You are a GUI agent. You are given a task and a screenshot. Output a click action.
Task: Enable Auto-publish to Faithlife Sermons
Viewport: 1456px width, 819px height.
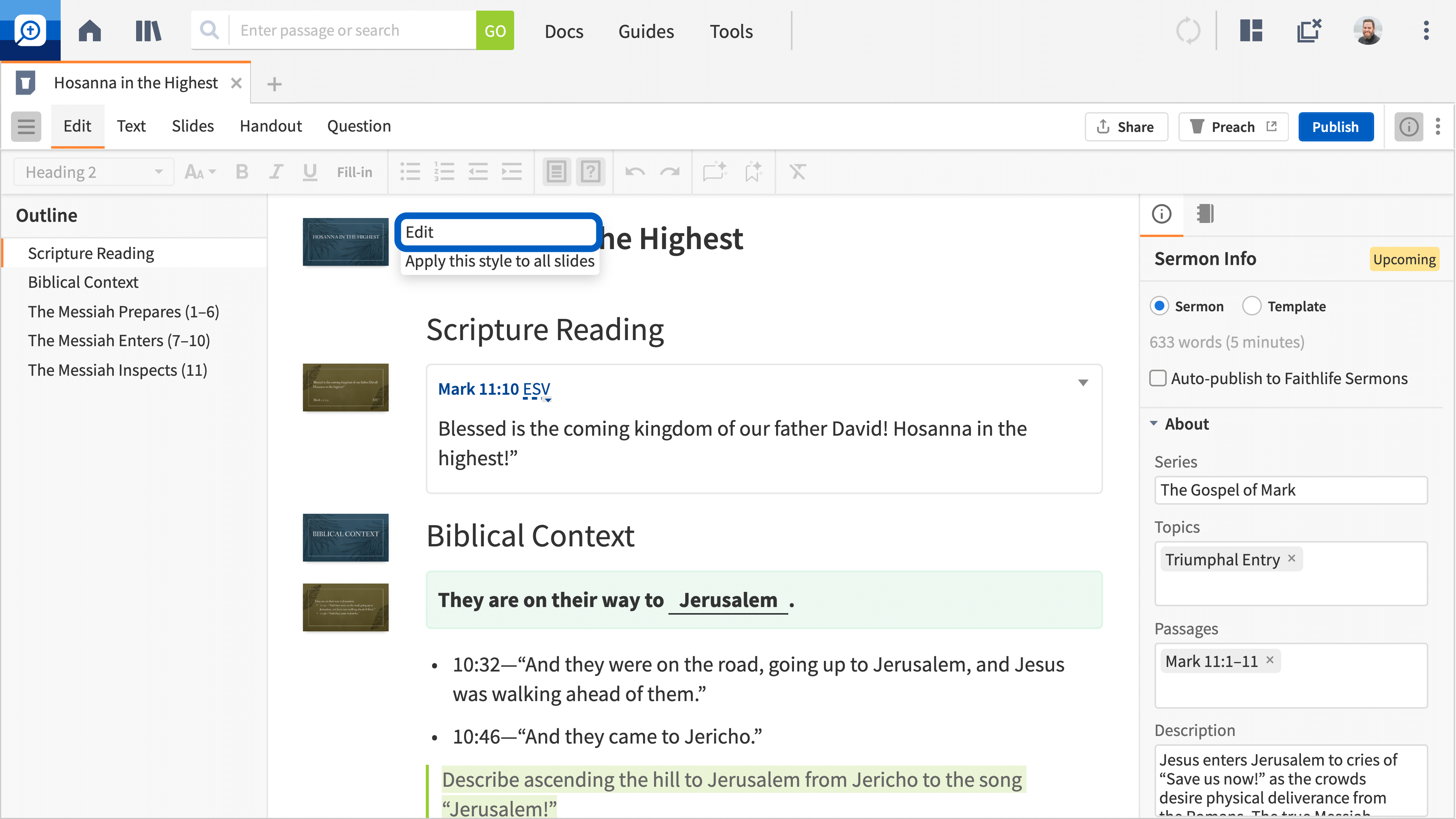point(1158,378)
